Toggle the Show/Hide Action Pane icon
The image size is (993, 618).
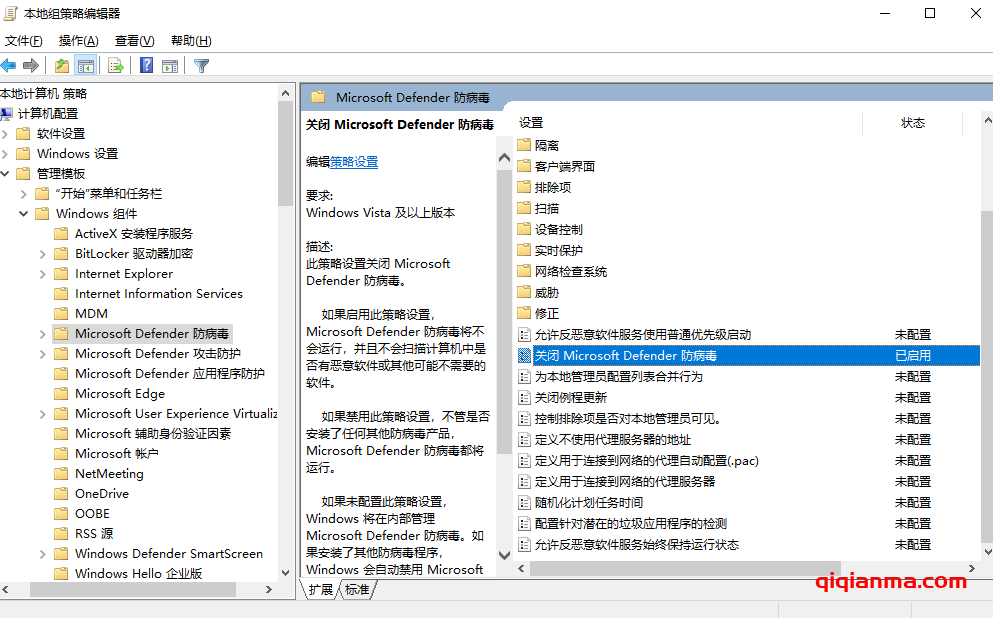tap(170, 66)
